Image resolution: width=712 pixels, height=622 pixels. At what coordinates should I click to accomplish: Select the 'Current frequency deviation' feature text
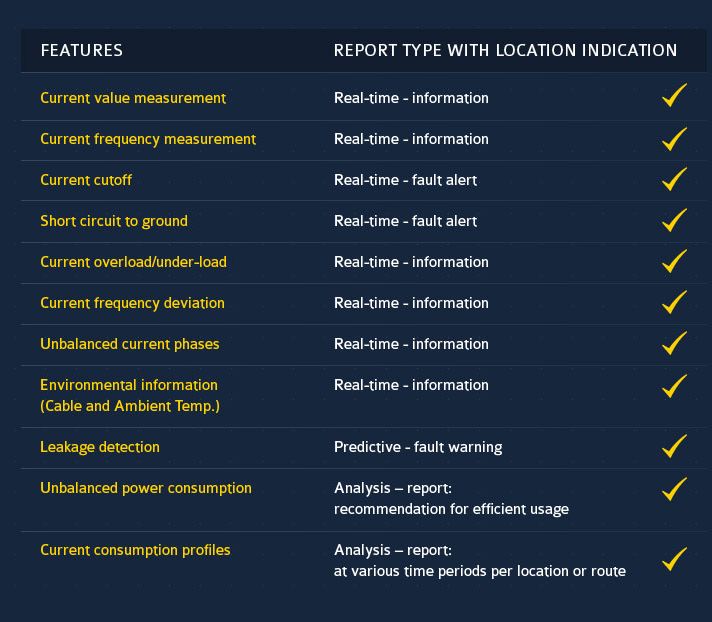[132, 303]
